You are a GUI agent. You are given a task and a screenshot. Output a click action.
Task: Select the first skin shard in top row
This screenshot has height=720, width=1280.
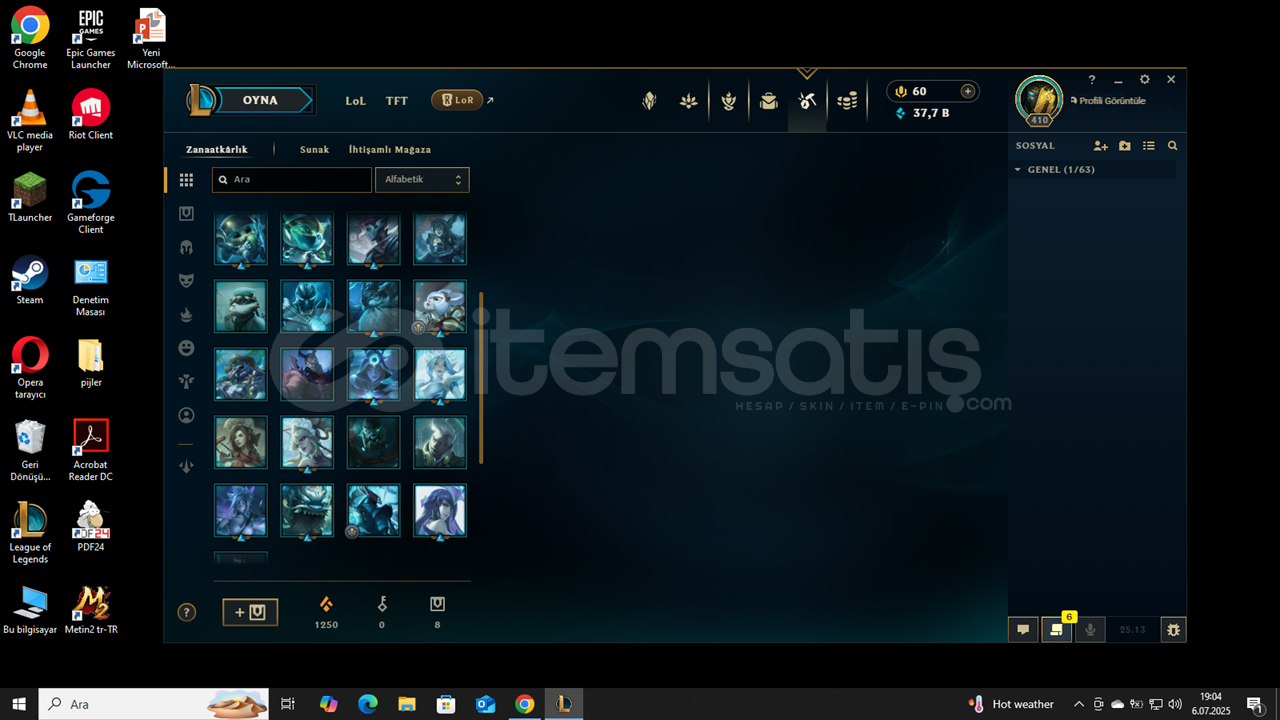tap(240, 239)
